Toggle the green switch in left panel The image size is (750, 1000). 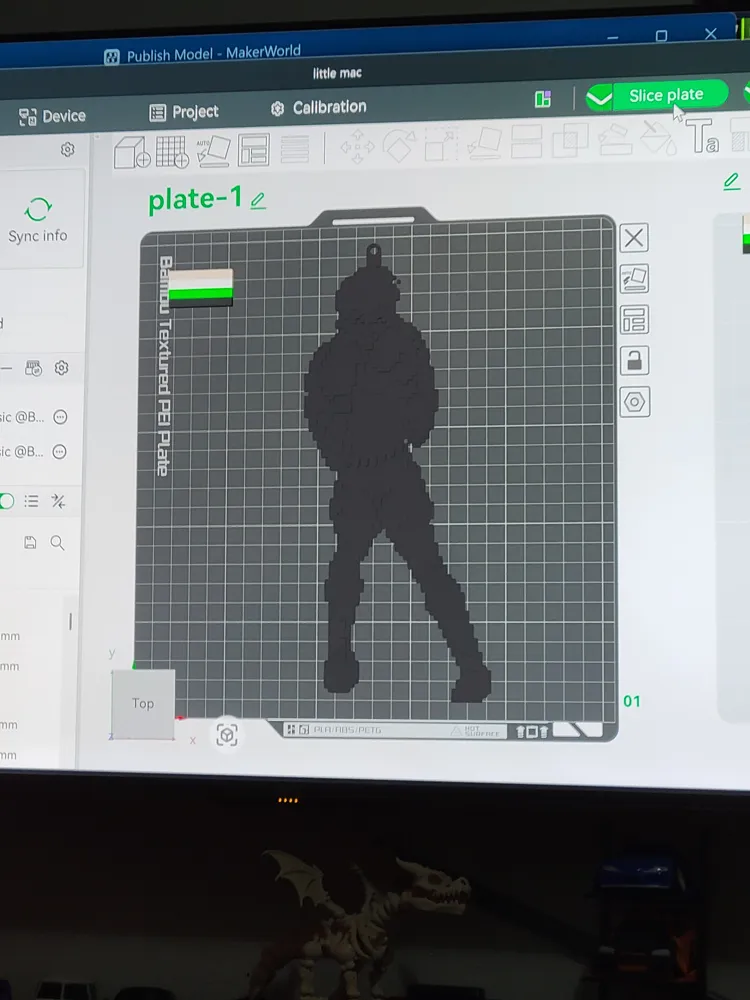[6, 501]
